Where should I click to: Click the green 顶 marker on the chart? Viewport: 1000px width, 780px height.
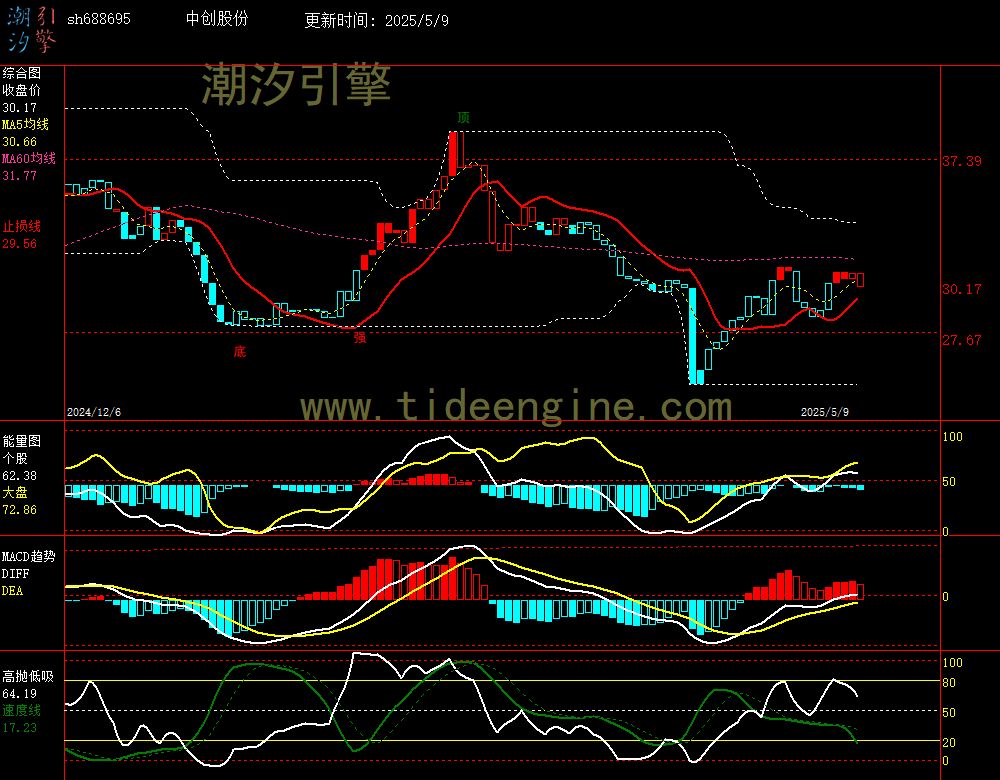(x=464, y=117)
